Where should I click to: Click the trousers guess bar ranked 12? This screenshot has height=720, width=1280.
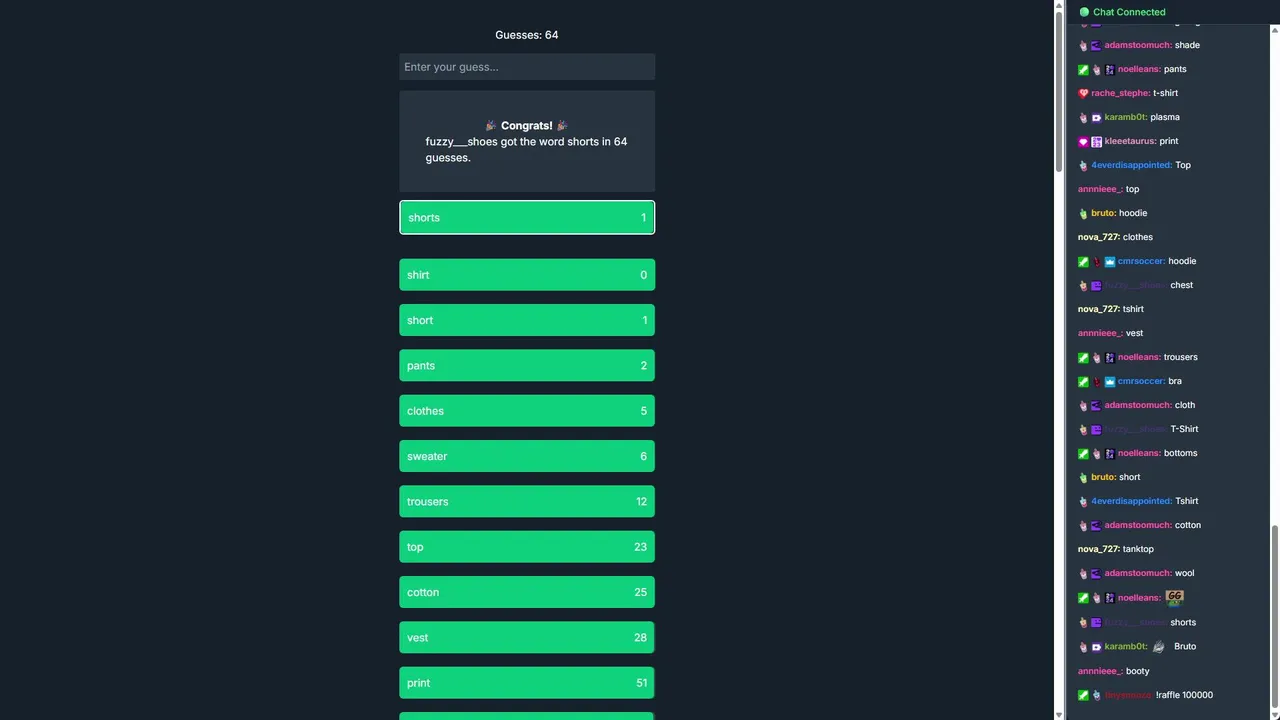tap(527, 502)
